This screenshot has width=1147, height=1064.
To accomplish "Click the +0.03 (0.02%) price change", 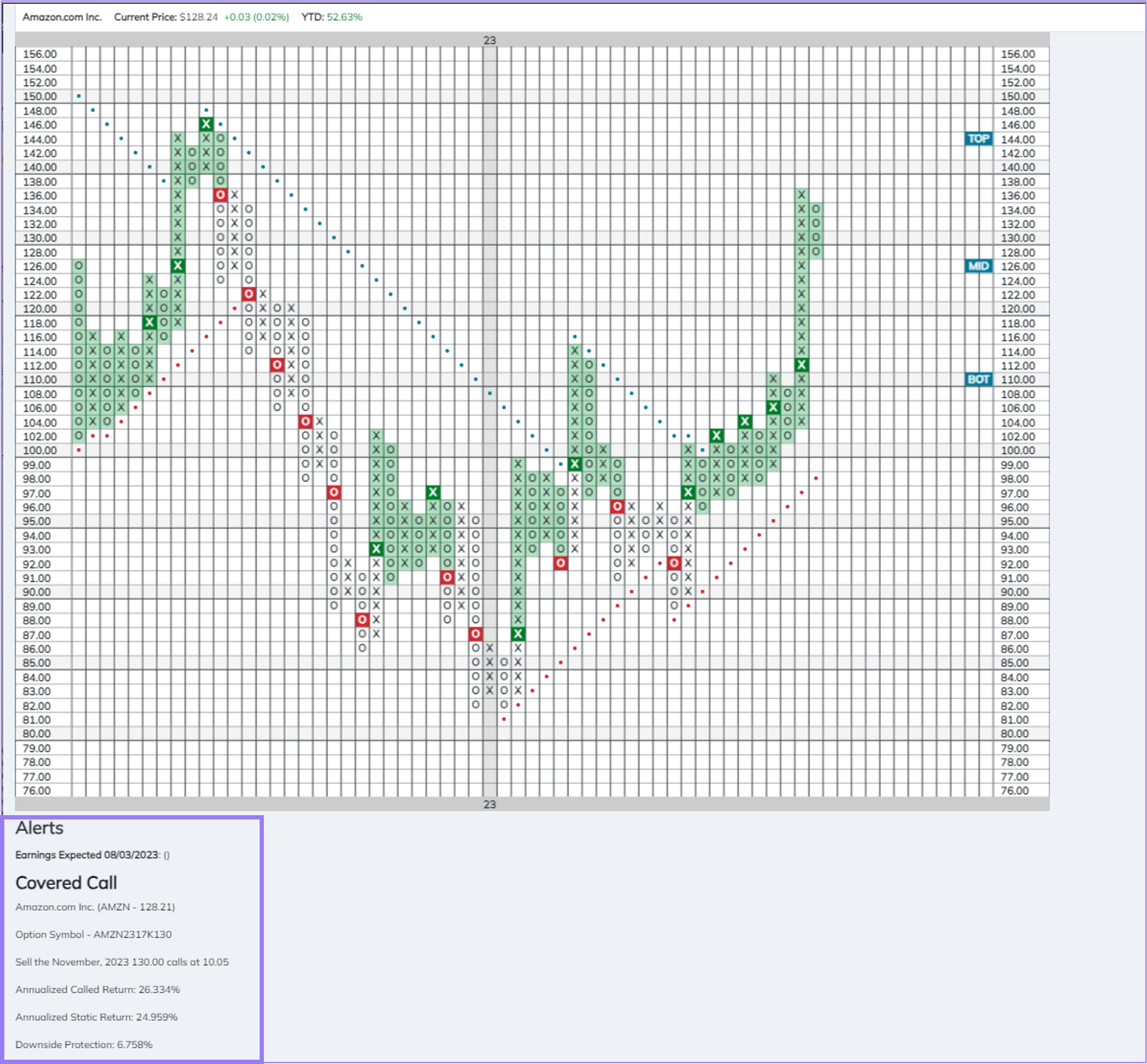I will point(256,17).
